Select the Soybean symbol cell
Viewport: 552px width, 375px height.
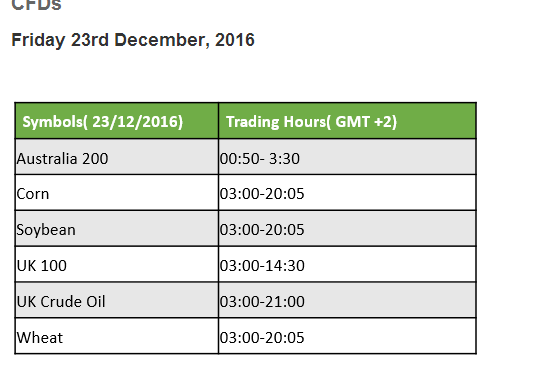click(117, 229)
